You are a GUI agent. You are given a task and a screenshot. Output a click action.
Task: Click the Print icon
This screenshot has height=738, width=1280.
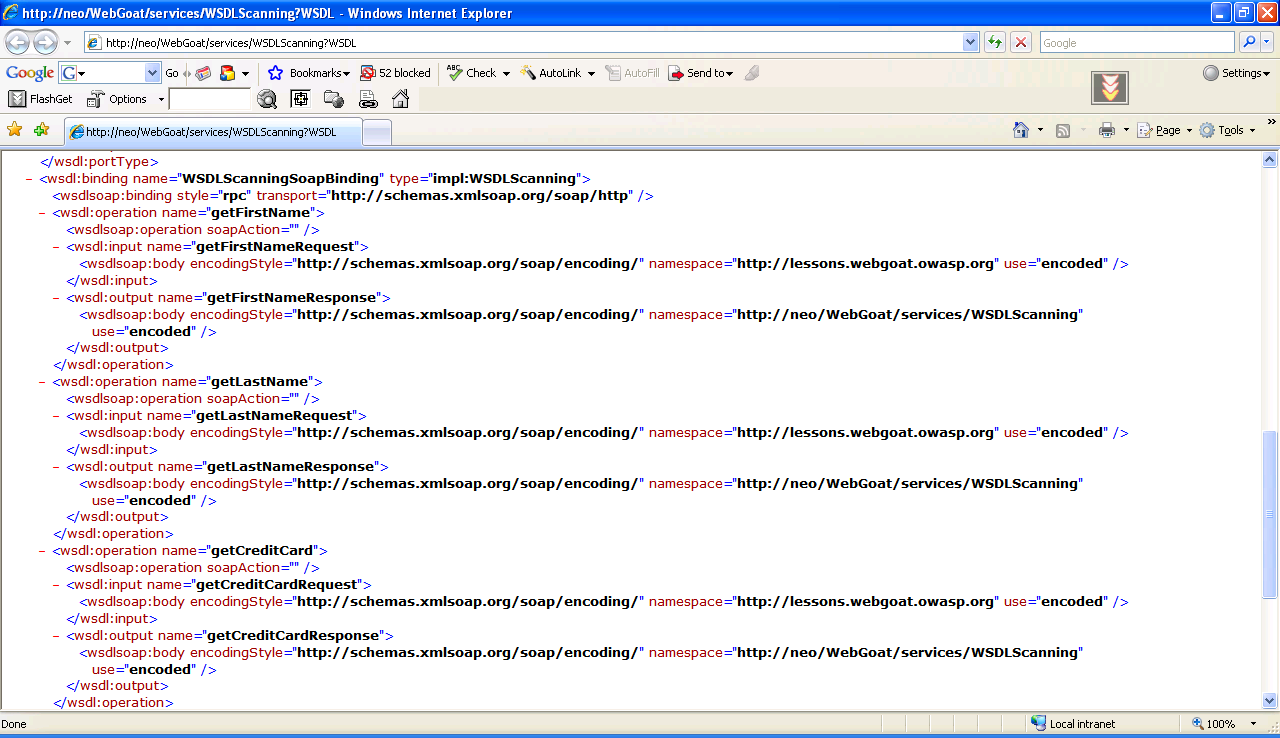click(1106, 130)
